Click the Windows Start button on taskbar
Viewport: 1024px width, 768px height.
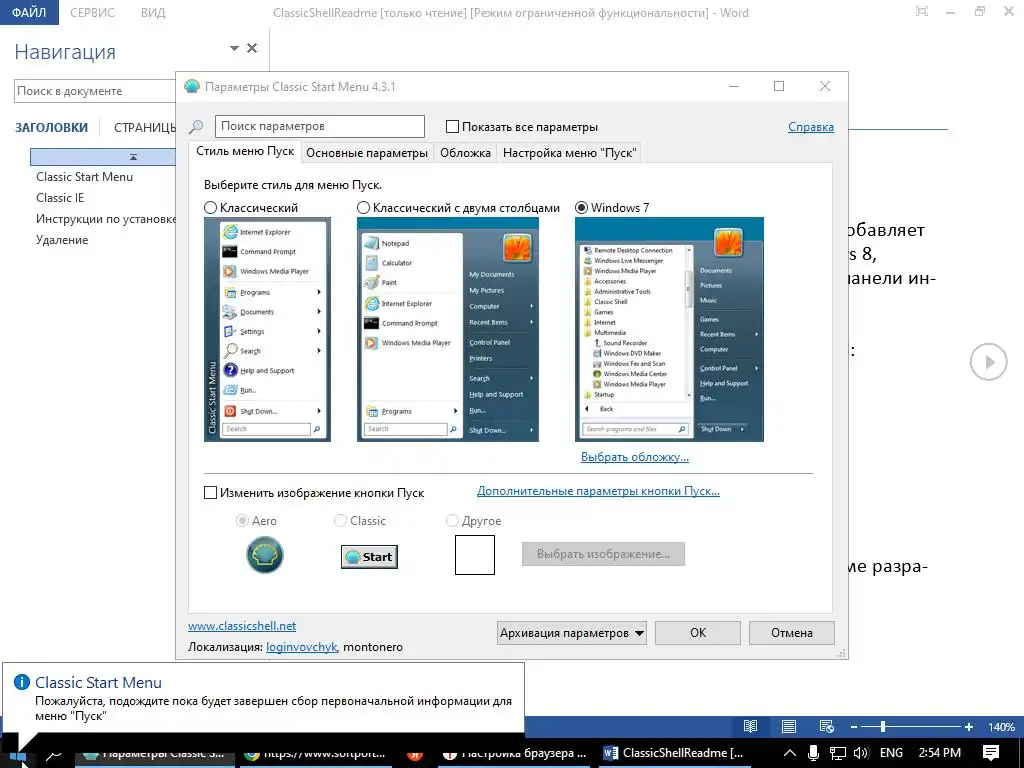[x=18, y=756]
